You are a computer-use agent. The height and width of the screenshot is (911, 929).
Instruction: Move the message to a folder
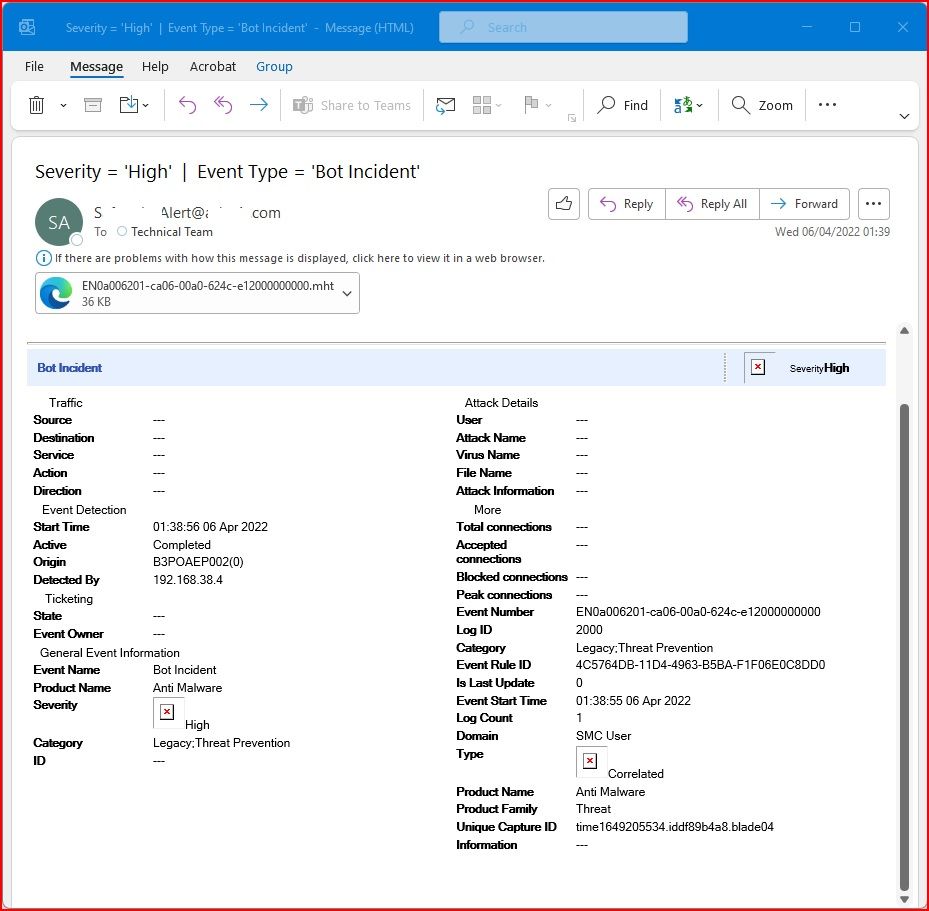pyautogui.click(x=128, y=105)
